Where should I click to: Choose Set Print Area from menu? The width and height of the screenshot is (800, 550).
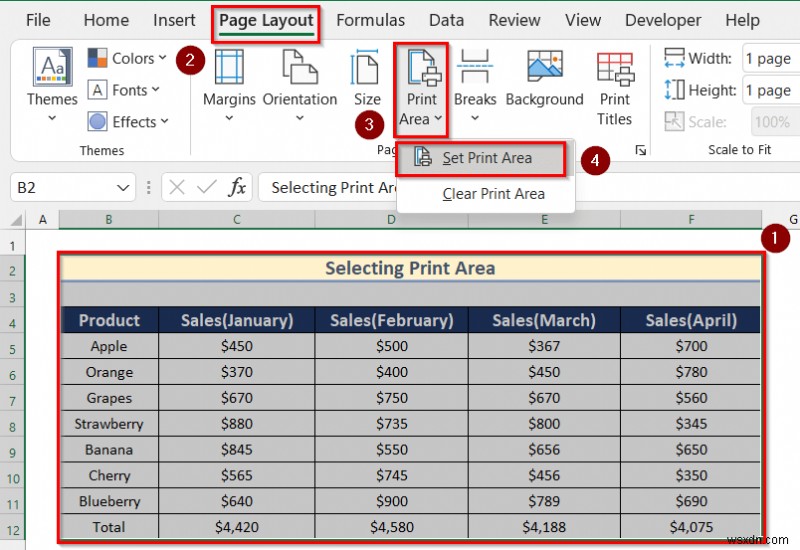pos(486,158)
